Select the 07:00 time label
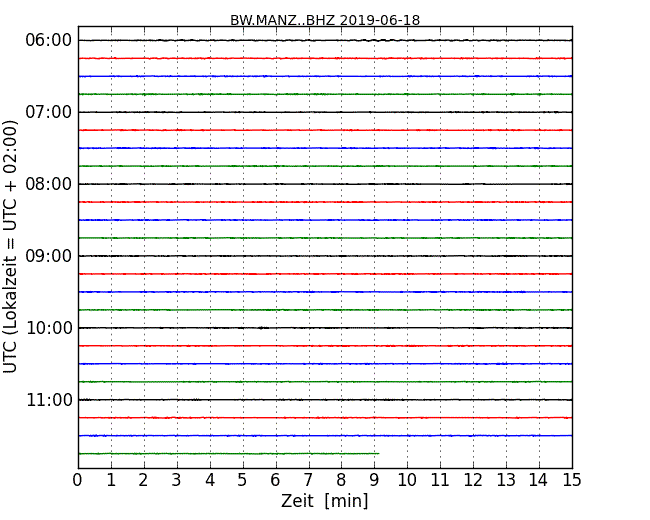This screenshot has width=650, height=520. pos(49,112)
